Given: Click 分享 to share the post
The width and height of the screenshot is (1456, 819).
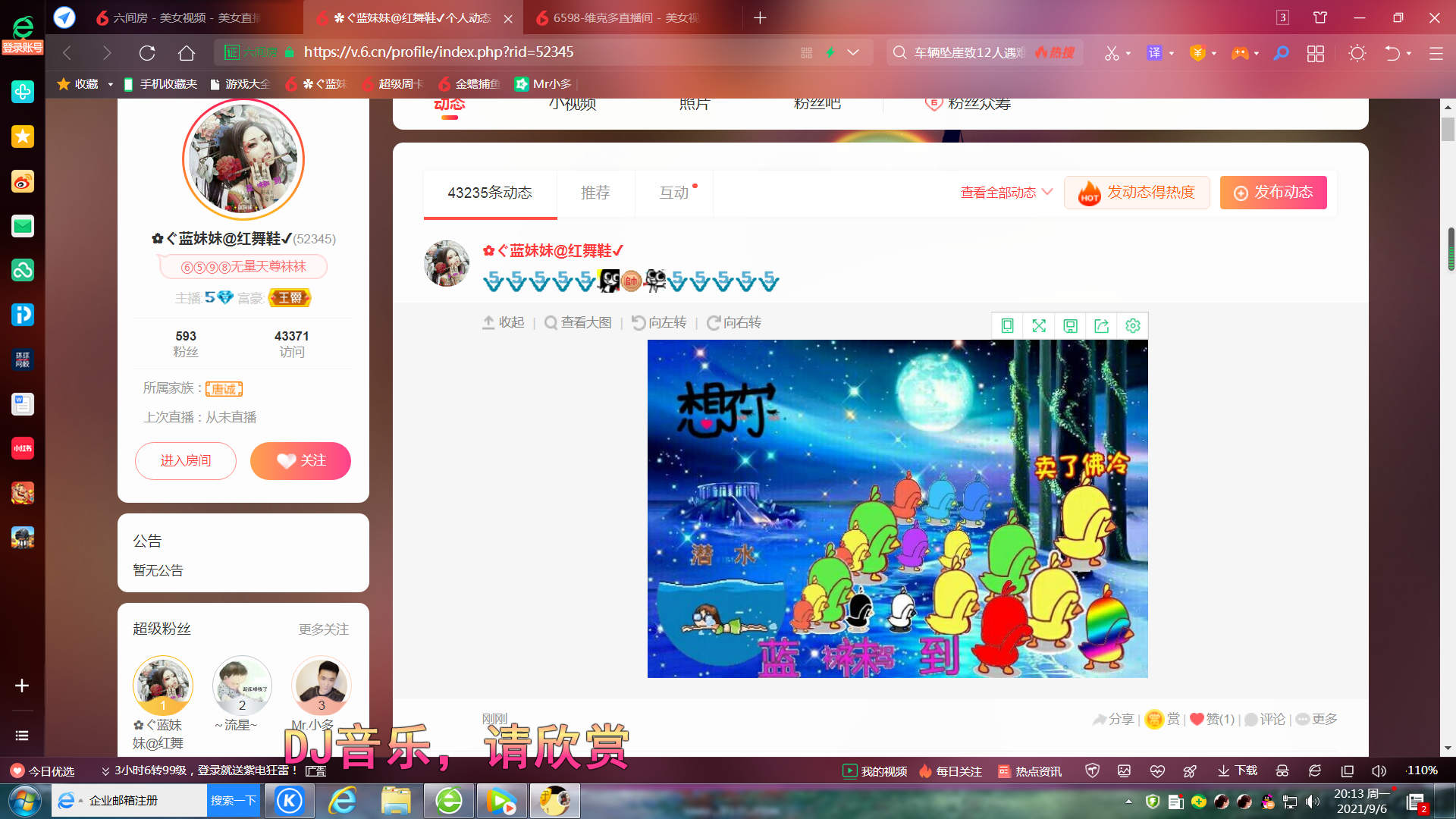Looking at the screenshot, I should 1113,719.
